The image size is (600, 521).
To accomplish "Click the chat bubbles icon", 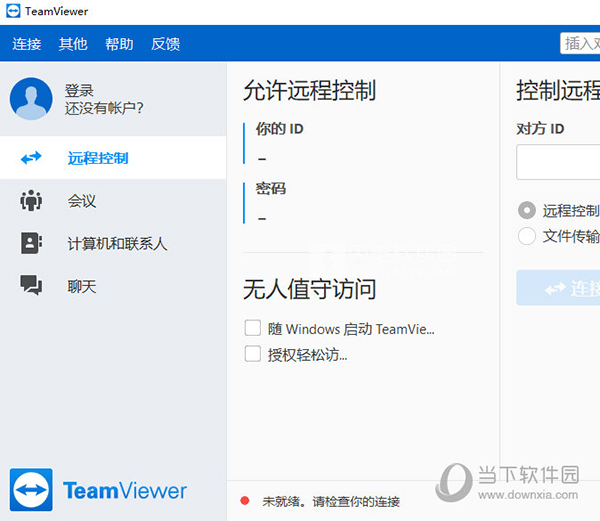I will pos(31,285).
